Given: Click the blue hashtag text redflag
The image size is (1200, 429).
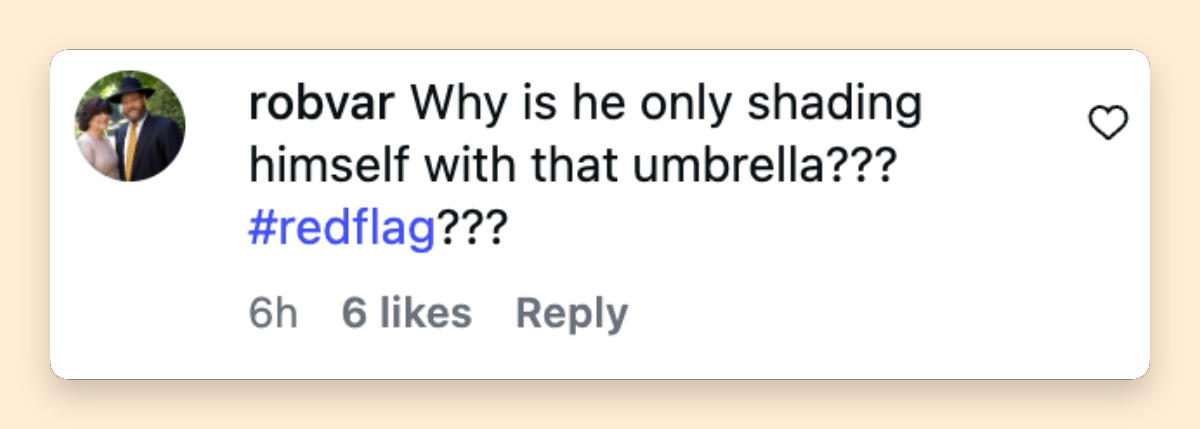Looking at the screenshot, I should coord(340,233).
